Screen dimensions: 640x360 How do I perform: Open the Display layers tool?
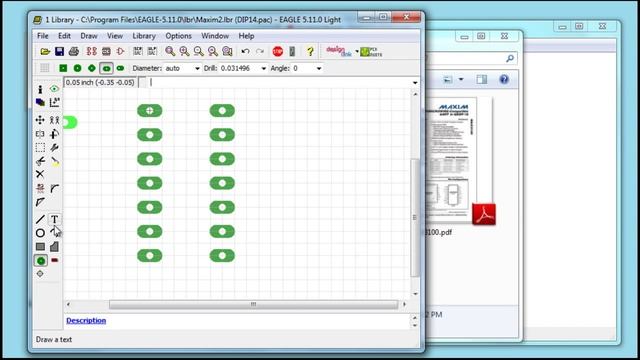coord(40,102)
